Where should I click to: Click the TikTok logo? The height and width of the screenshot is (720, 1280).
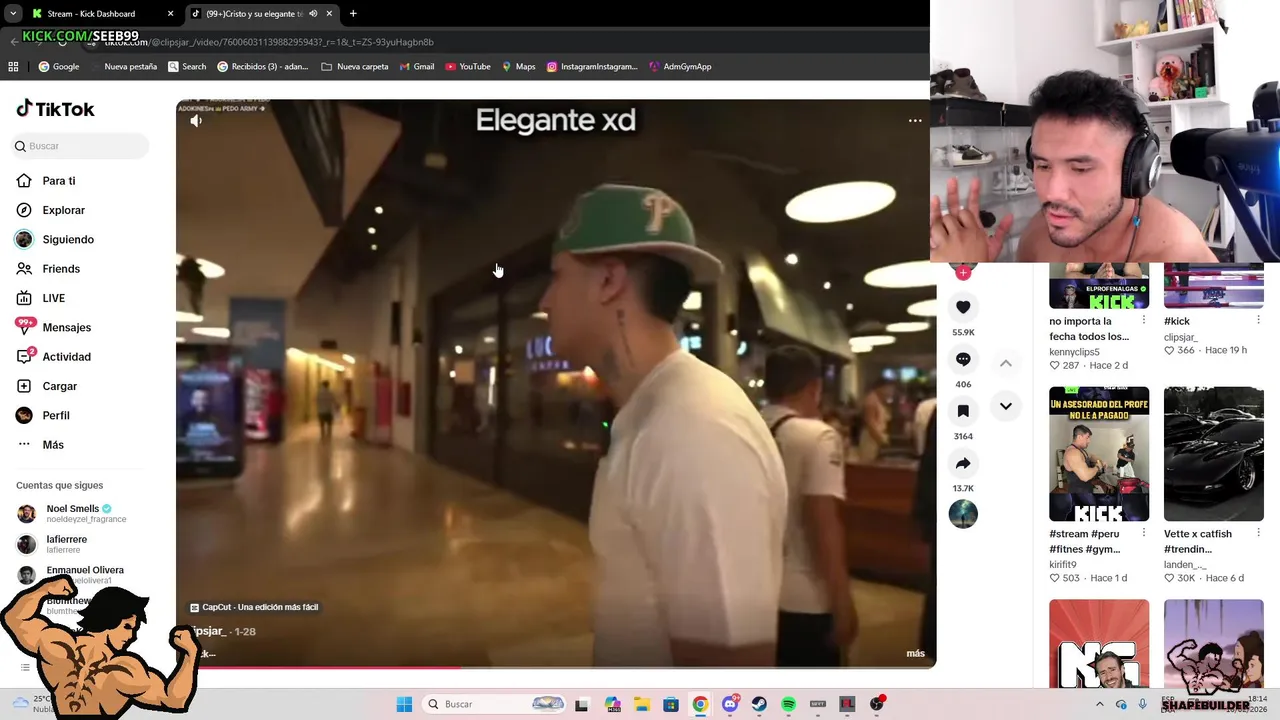(x=55, y=109)
